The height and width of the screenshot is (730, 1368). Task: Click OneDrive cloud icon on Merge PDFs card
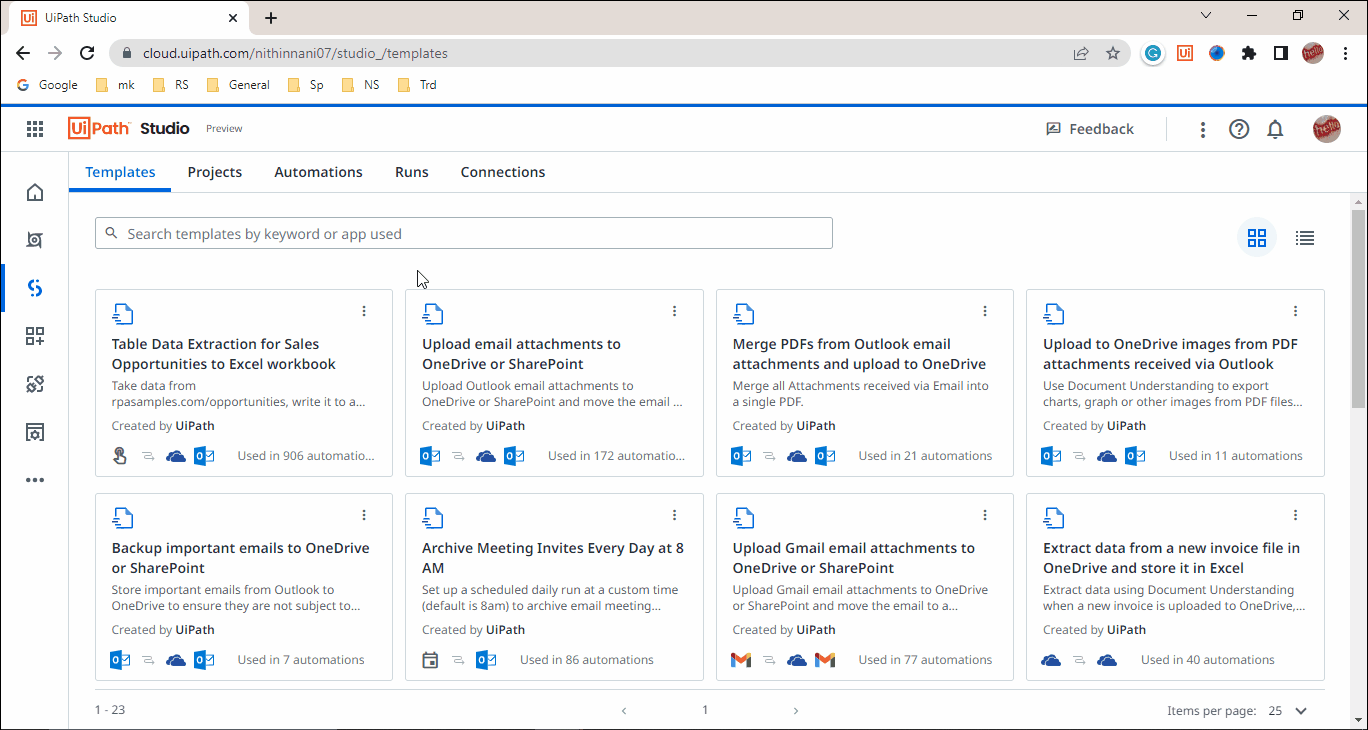[797, 456]
